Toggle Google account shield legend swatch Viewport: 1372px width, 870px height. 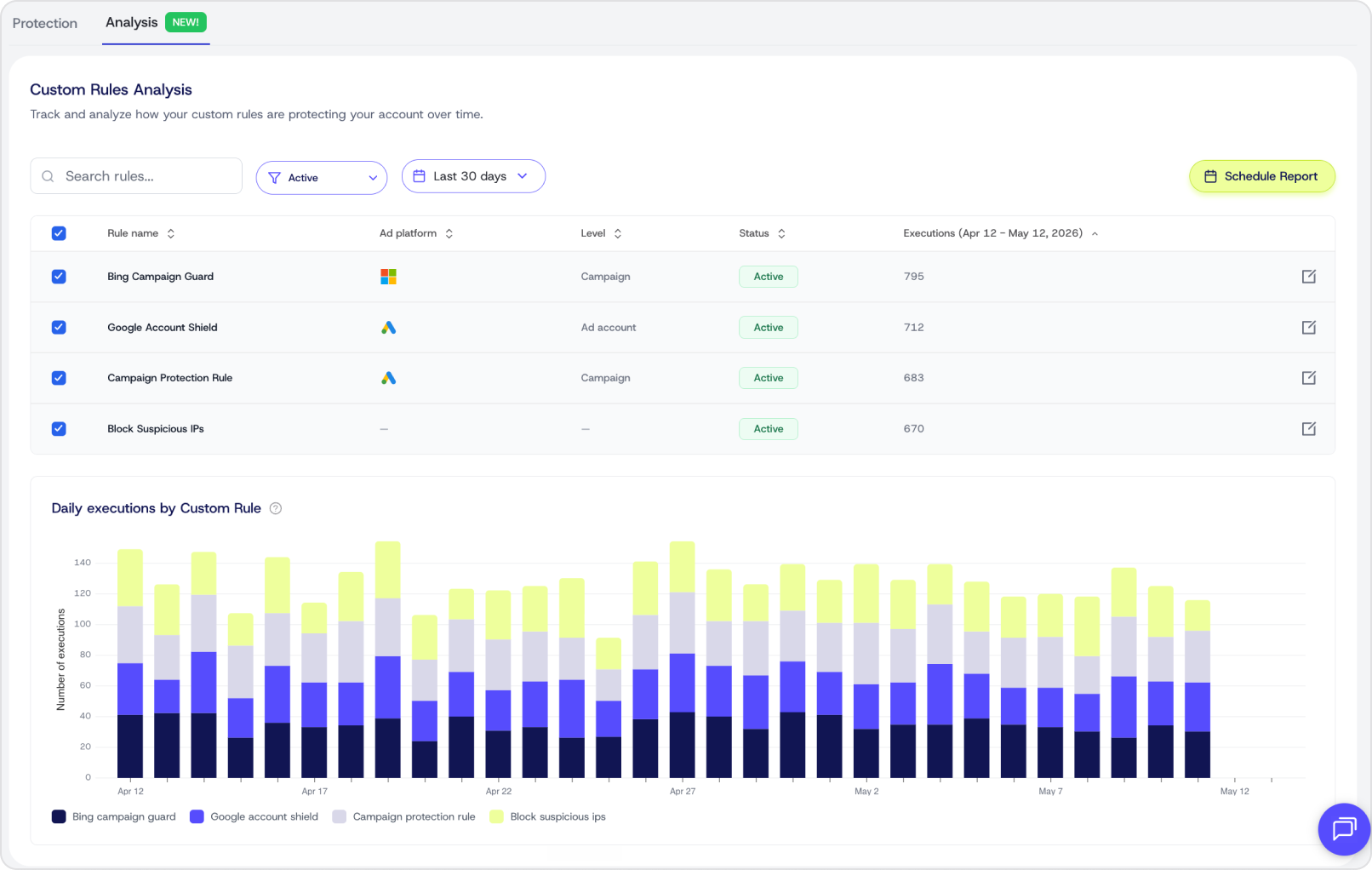coord(197,816)
